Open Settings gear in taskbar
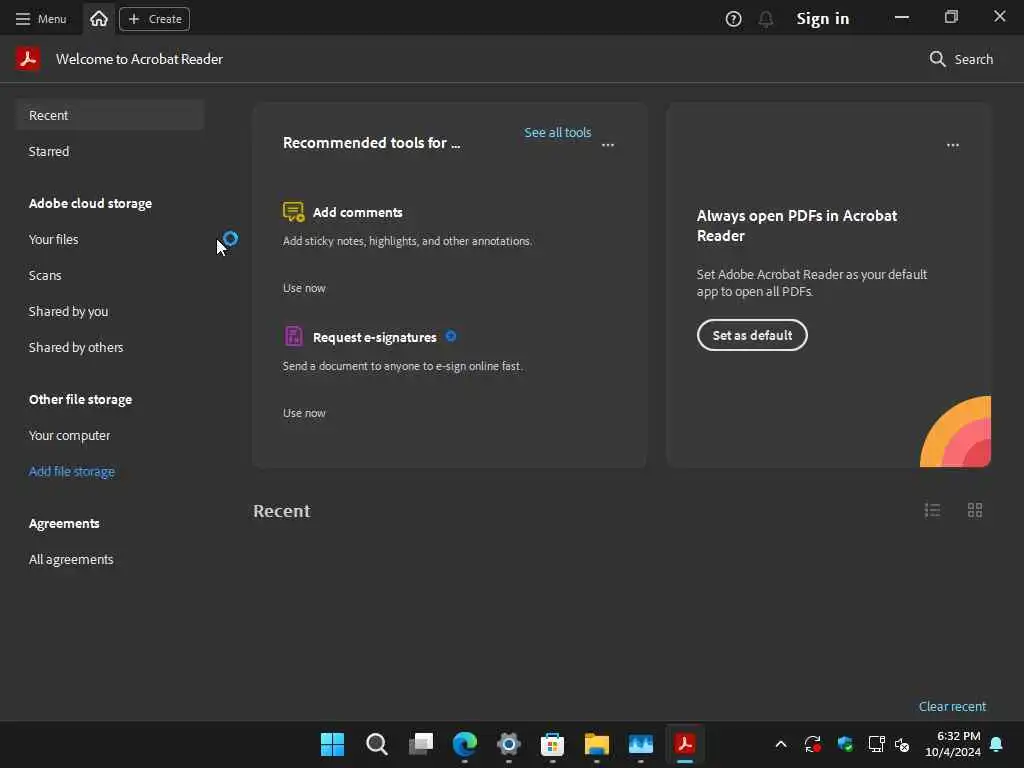This screenshot has height=768, width=1024. (x=509, y=744)
